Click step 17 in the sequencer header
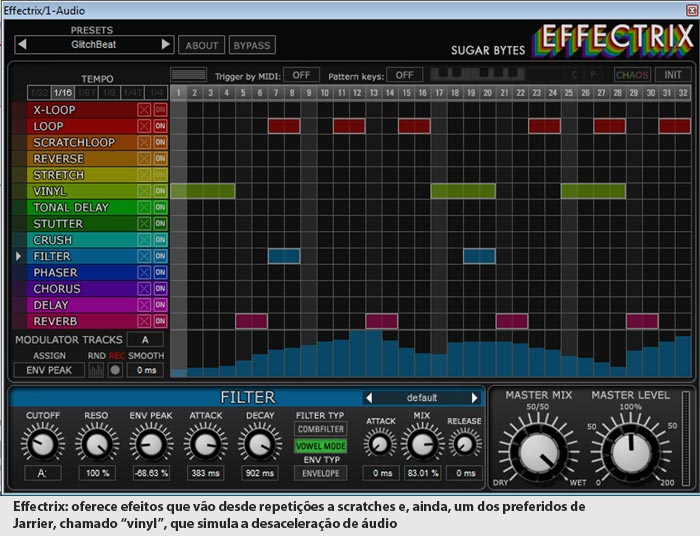700x536 pixels. 439,93
